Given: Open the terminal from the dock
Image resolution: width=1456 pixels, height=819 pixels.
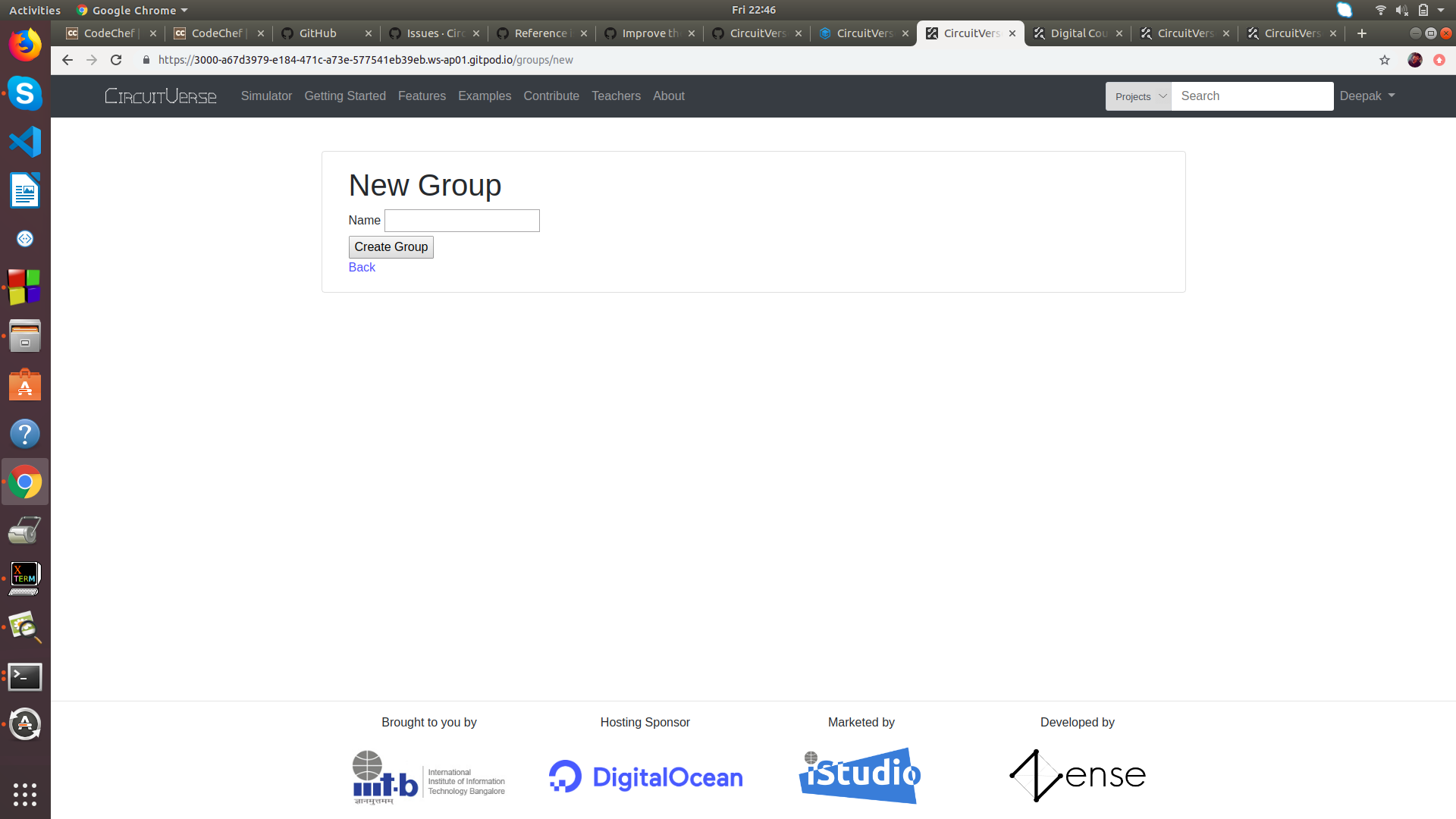Looking at the screenshot, I should 25,677.
